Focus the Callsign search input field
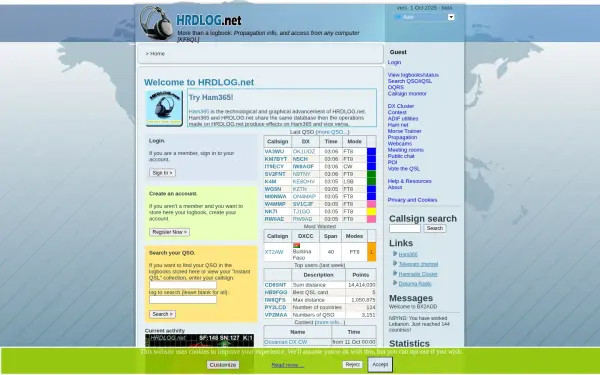This screenshot has height=375, width=600. click(405, 228)
